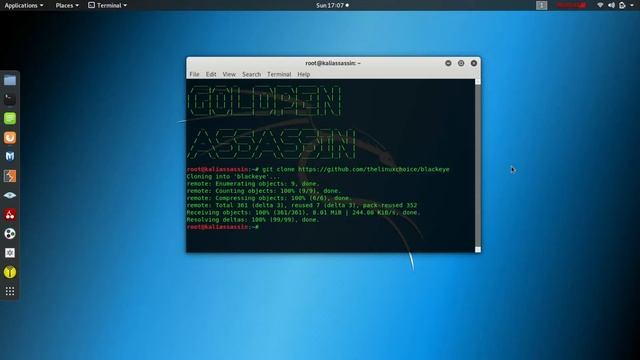Click the blackeye GitHub URL in terminal
640x360 pixels.
(x=373, y=169)
